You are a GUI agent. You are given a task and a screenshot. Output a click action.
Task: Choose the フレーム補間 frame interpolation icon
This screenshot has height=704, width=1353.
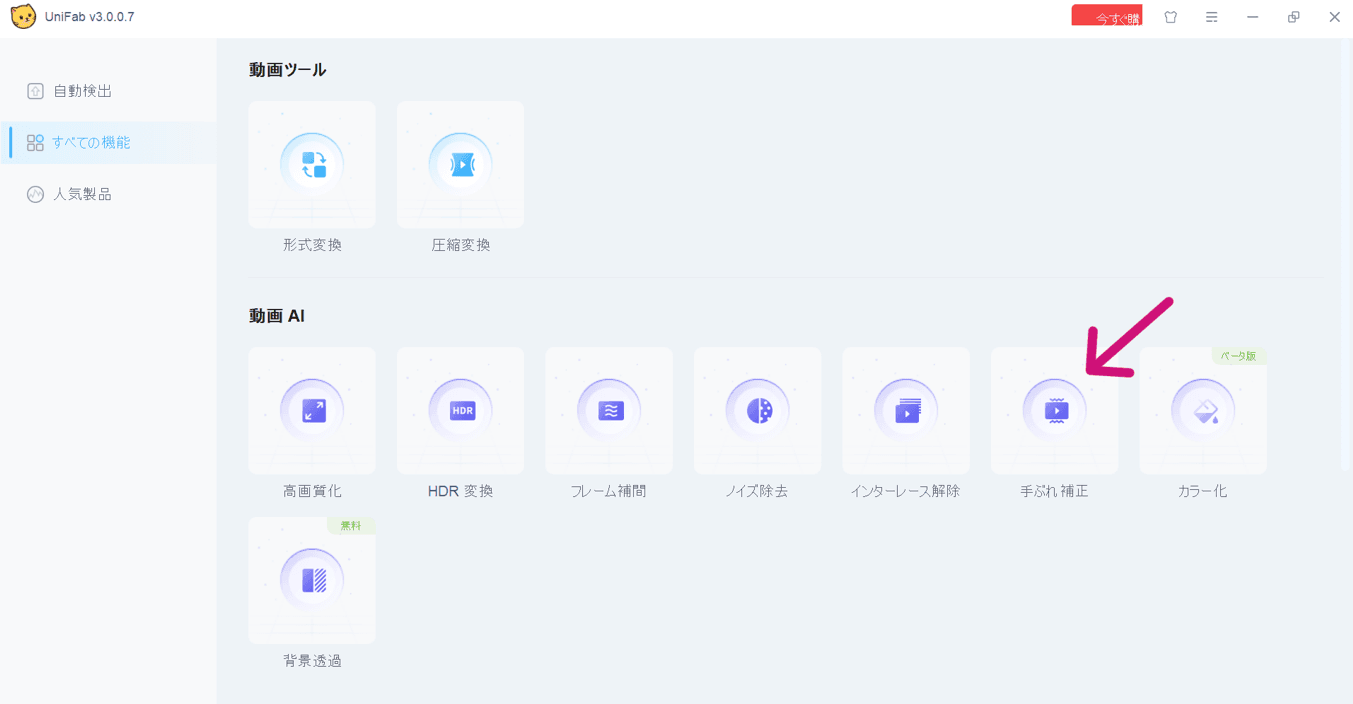click(609, 411)
